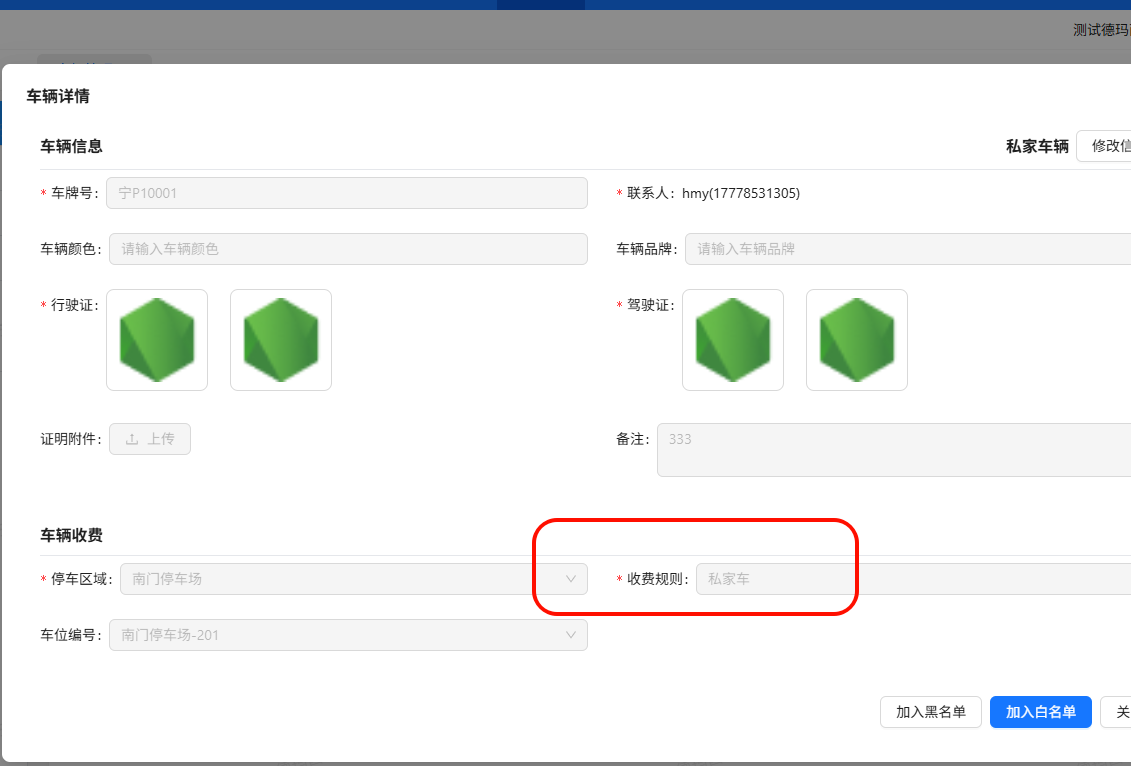Click the chevron arrow in 车位编号 field
This screenshot has width=1131, height=766.
tap(571, 635)
